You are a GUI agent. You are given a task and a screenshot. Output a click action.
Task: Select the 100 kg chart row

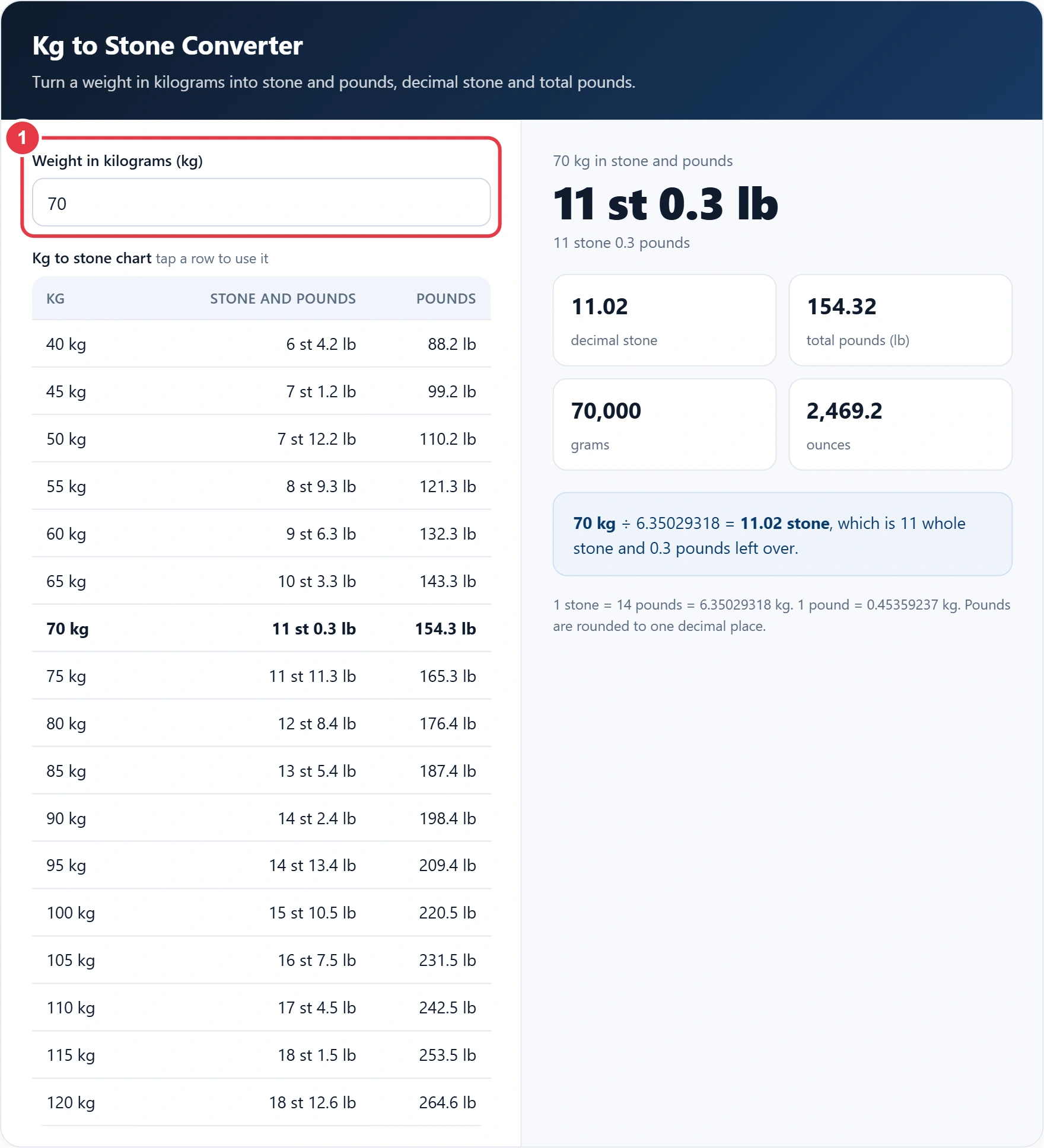(x=261, y=913)
